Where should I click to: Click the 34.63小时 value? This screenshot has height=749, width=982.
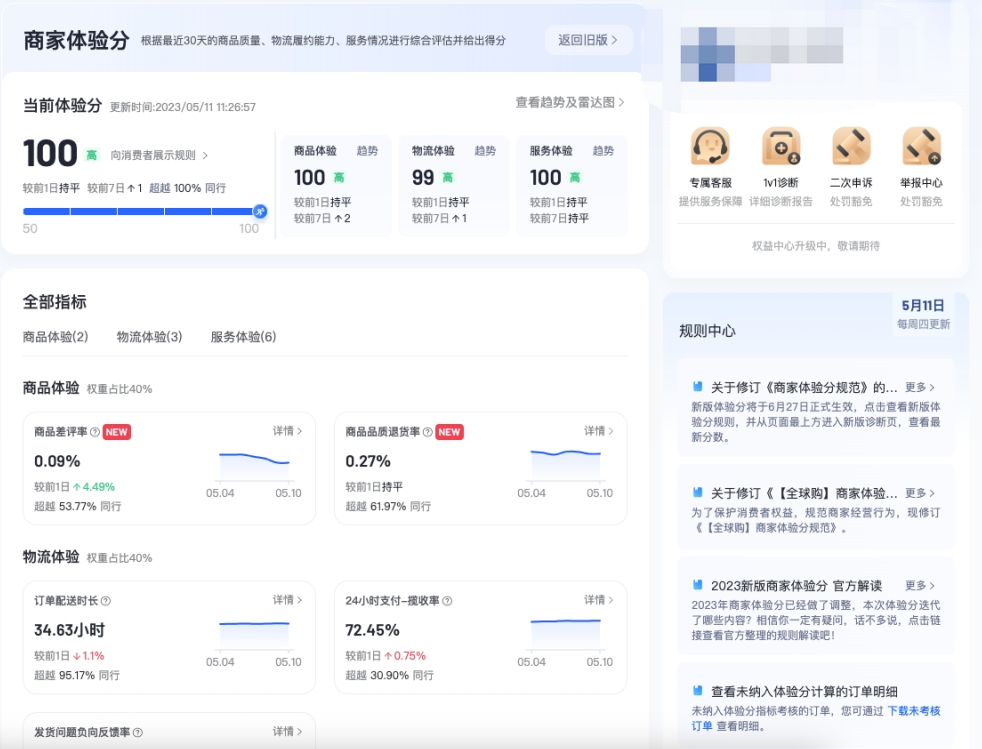pyautogui.click(x=70, y=631)
